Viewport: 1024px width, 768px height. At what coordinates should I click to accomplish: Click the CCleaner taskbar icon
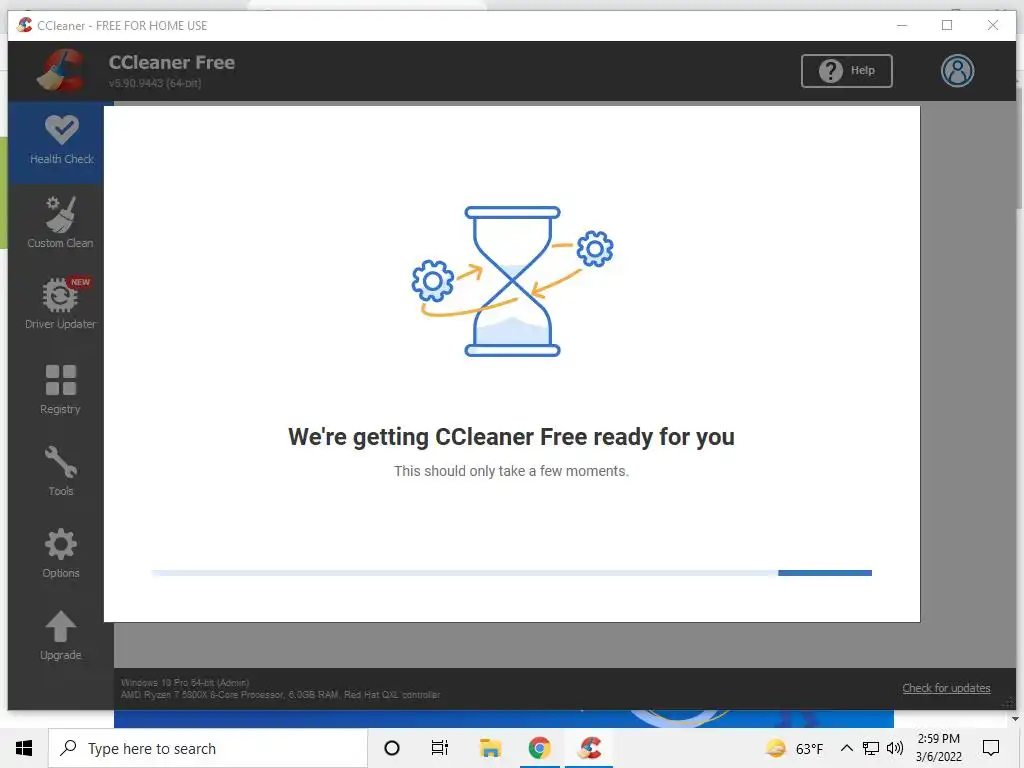590,748
